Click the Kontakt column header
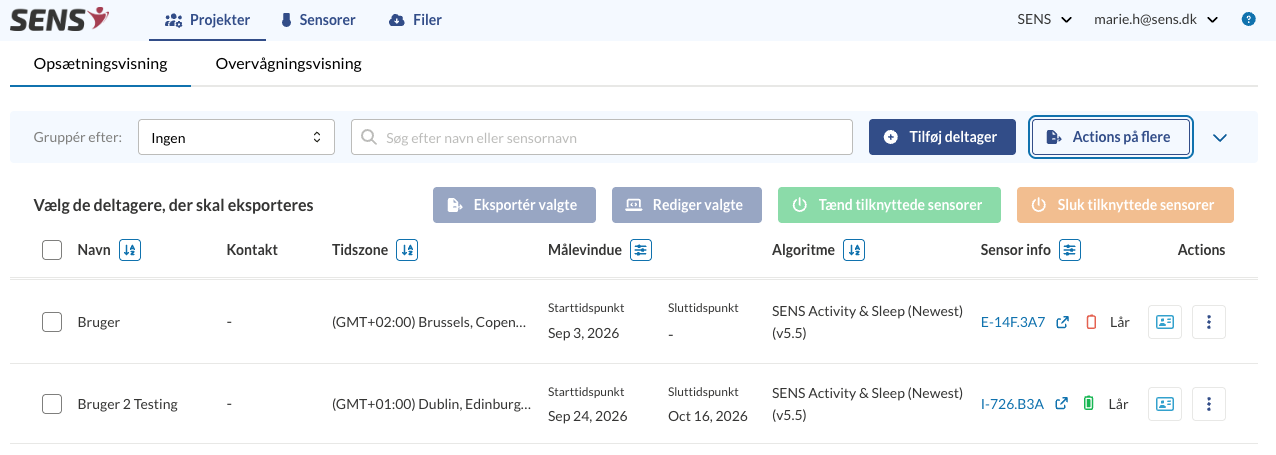1276x455 pixels. pos(252,250)
